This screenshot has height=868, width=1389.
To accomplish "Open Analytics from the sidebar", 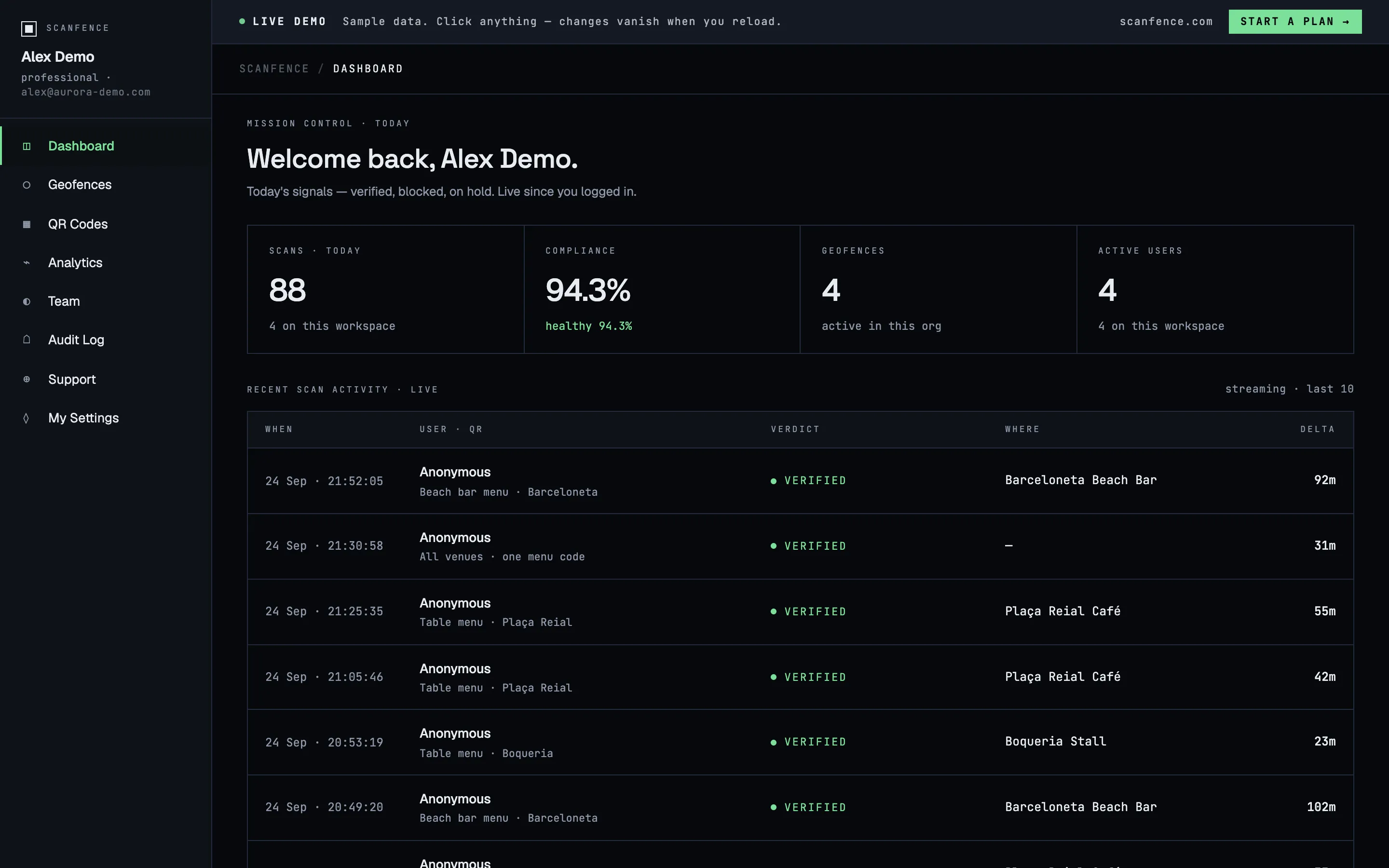I will pyautogui.click(x=106, y=263).
